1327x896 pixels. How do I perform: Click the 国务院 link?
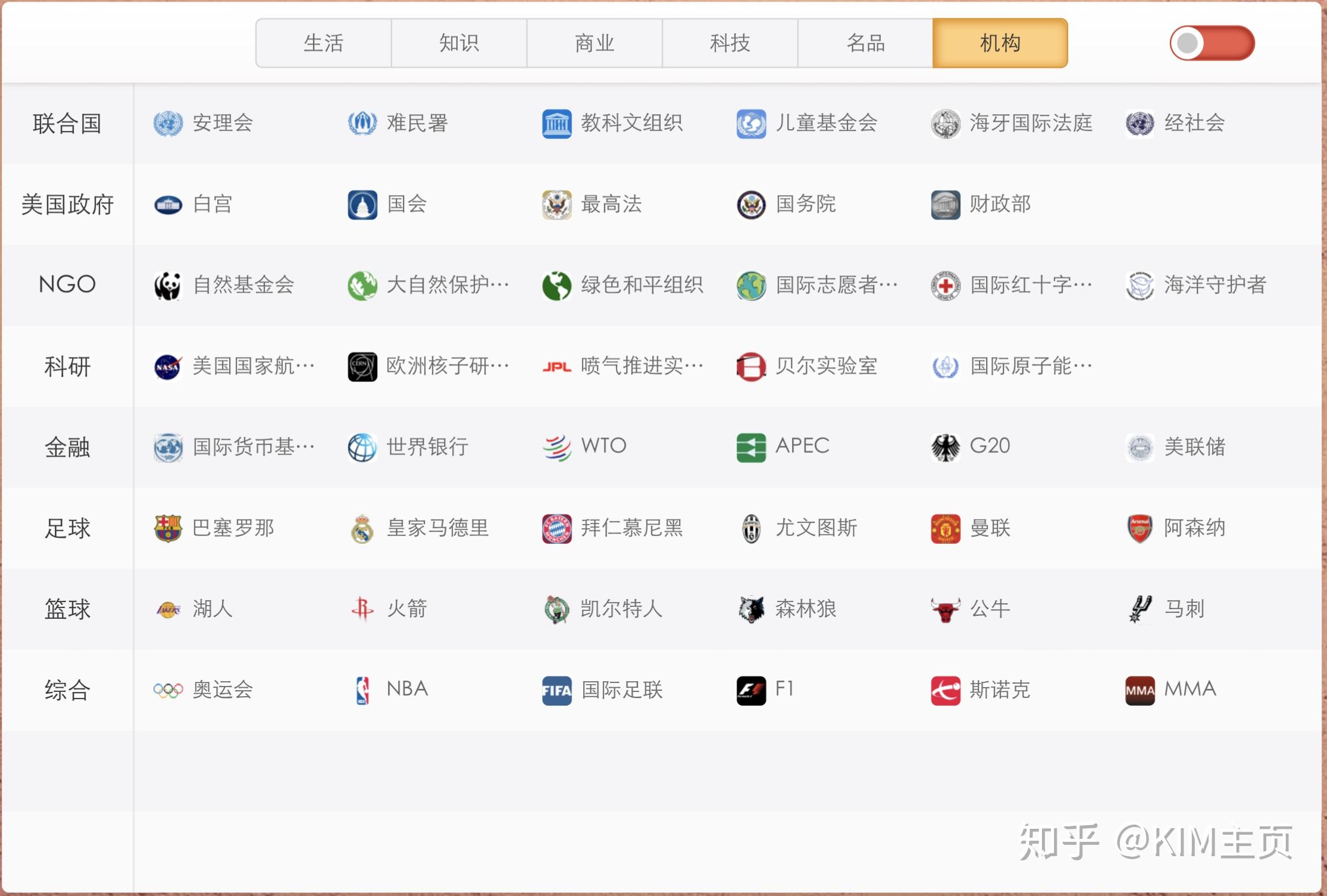[x=806, y=204]
